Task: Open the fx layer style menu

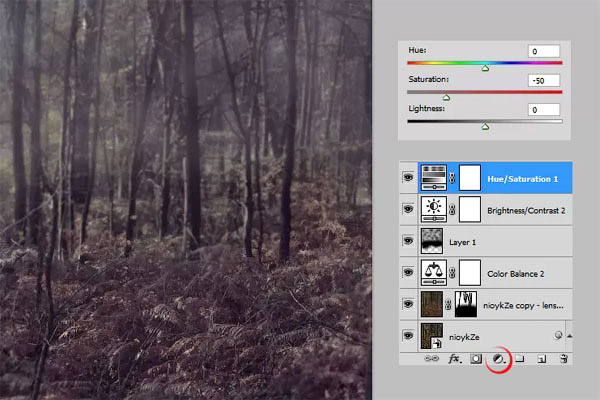Action: coord(455,359)
